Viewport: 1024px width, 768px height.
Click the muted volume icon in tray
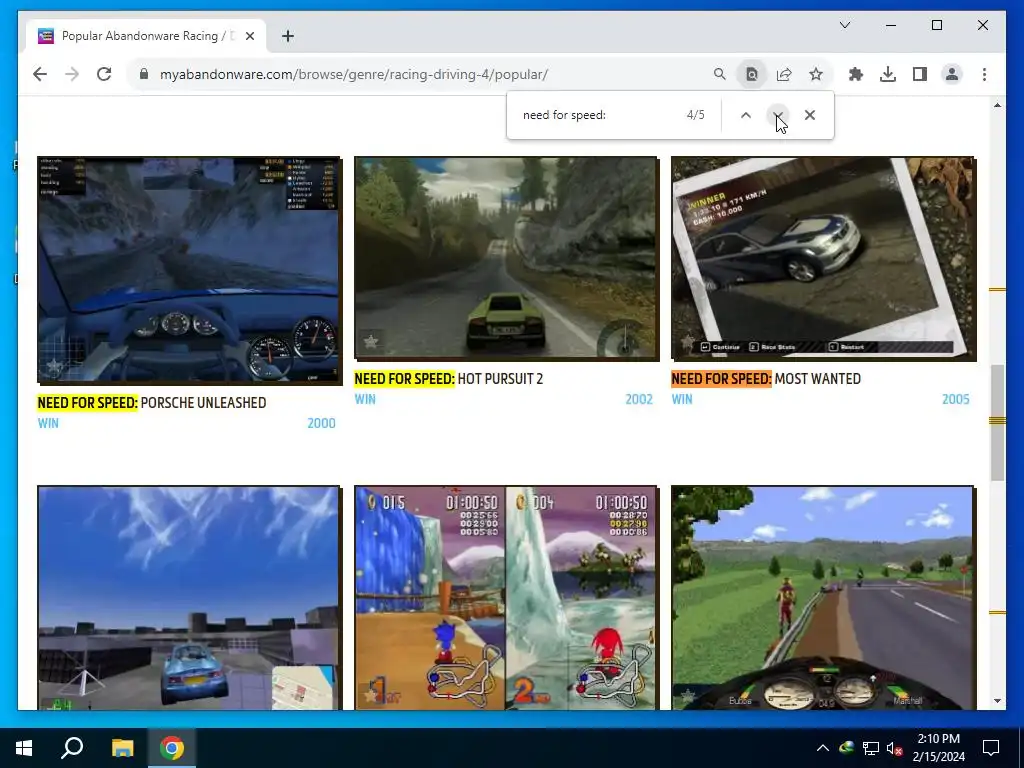click(894, 748)
